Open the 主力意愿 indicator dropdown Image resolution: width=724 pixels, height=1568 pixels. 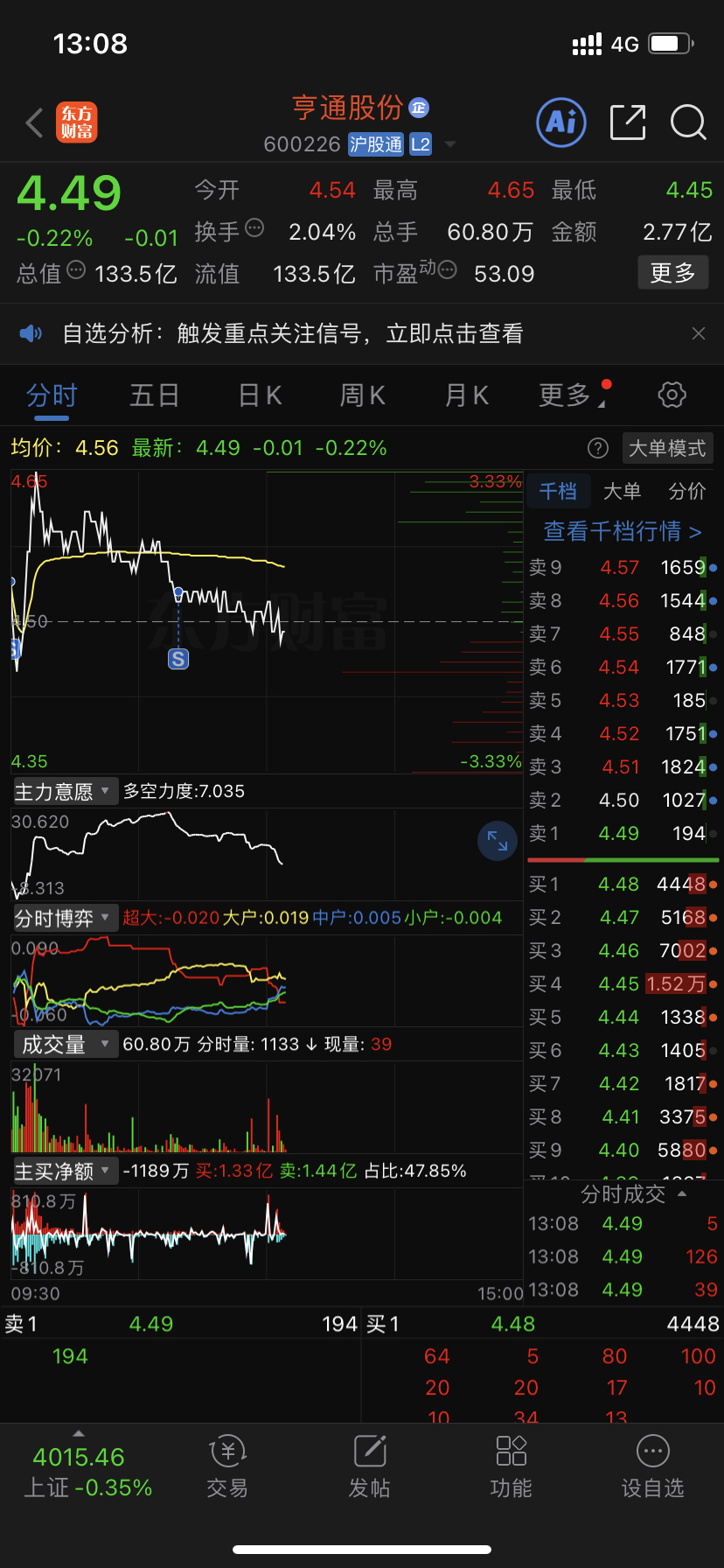(x=65, y=792)
